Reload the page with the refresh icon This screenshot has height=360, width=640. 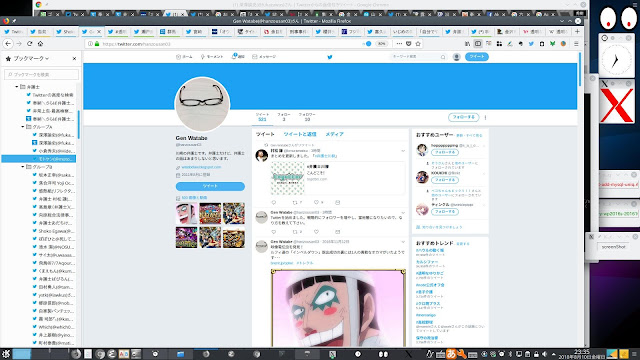(29, 44)
